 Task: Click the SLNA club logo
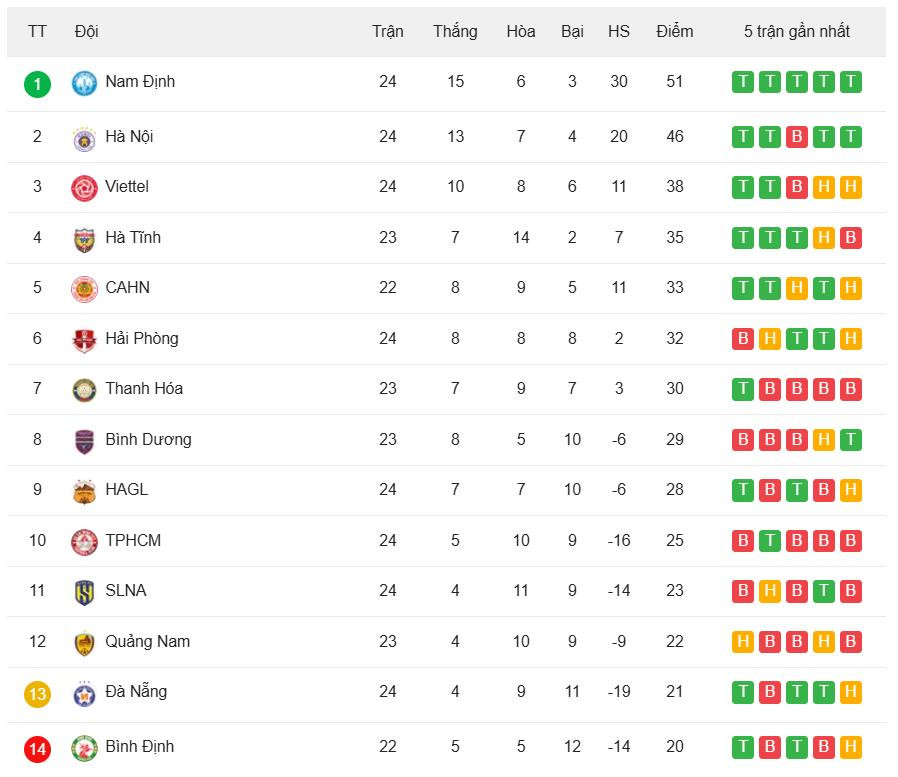click(84, 592)
